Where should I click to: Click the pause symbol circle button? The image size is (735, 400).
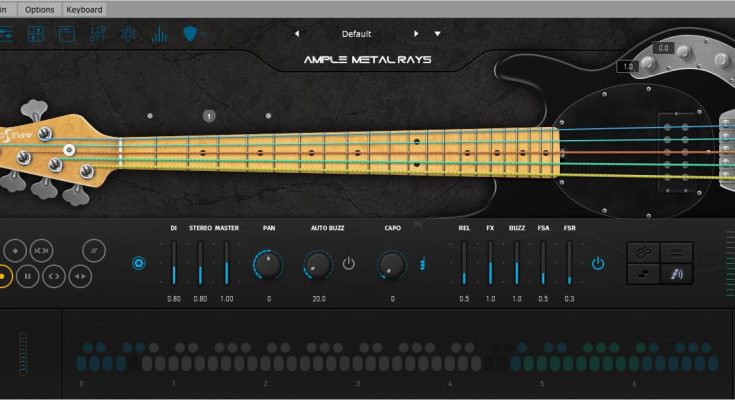[x=28, y=274]
